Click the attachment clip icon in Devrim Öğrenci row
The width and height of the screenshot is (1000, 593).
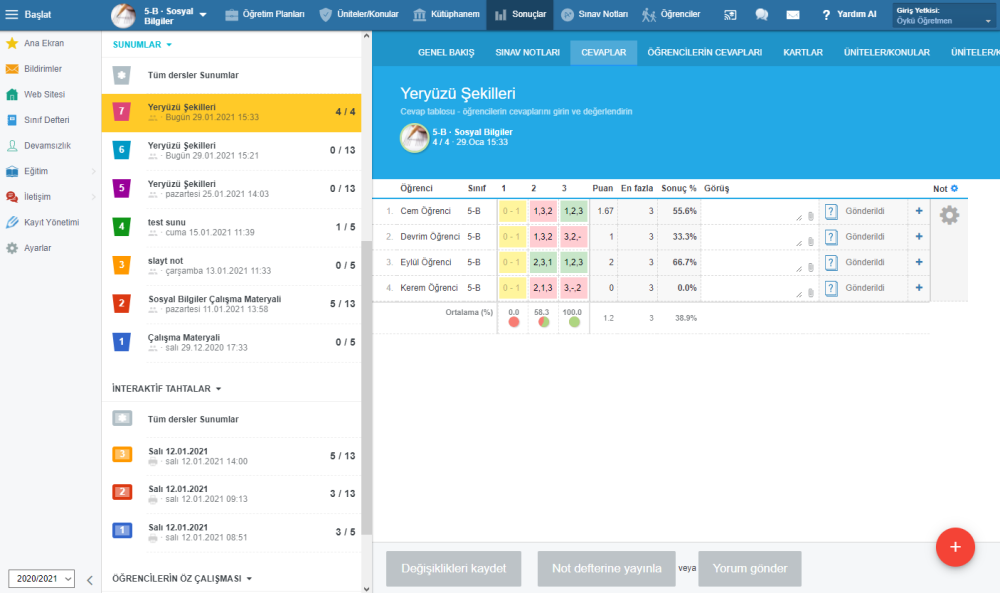pyautogui.click(x=811, y=242)
